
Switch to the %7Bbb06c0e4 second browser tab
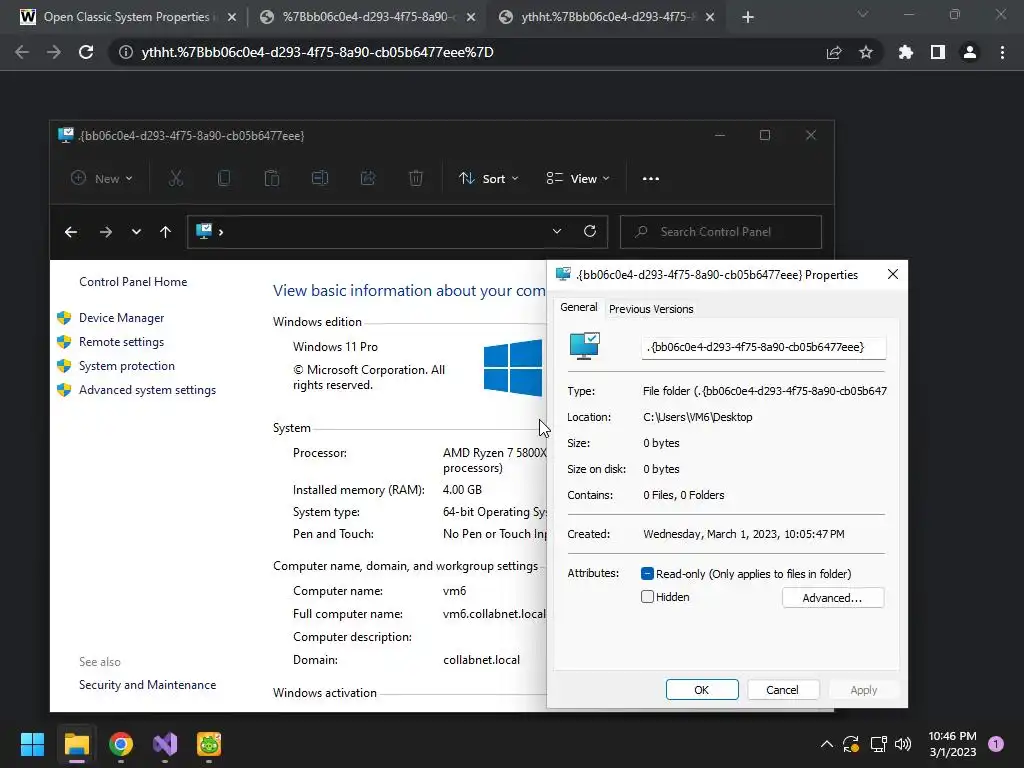point(368,18)
